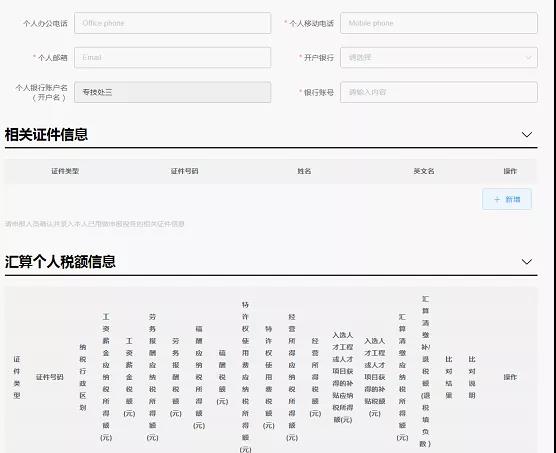Click the 证件类型 column header
Screen dimensions: 556x453
[65, 171]
